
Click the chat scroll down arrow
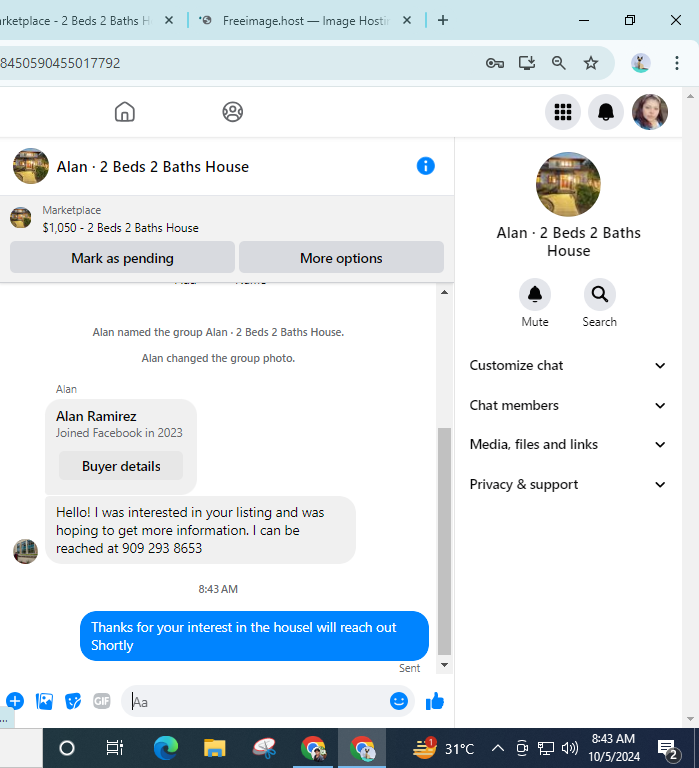pyautogui.click(x=444, y=665)
